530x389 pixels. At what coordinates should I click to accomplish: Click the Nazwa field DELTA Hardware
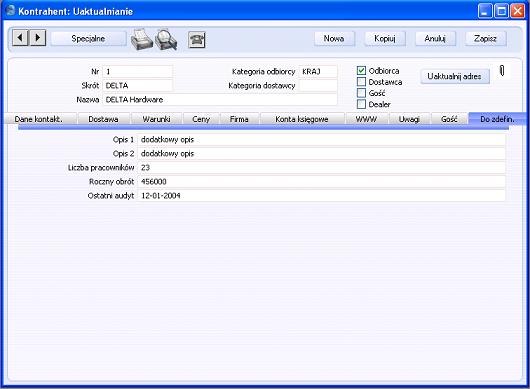point(220,100)
